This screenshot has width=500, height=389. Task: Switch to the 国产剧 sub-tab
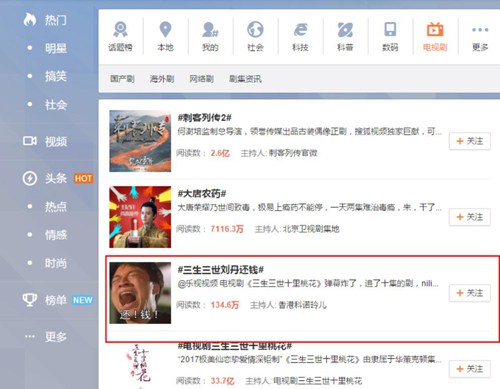click(122, 79)
